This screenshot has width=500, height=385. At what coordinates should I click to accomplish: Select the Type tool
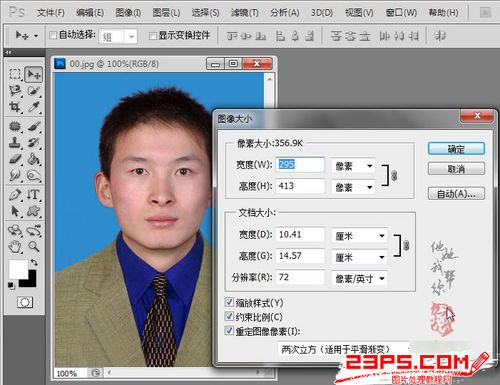pyautogui.click(x=34, y=194)
